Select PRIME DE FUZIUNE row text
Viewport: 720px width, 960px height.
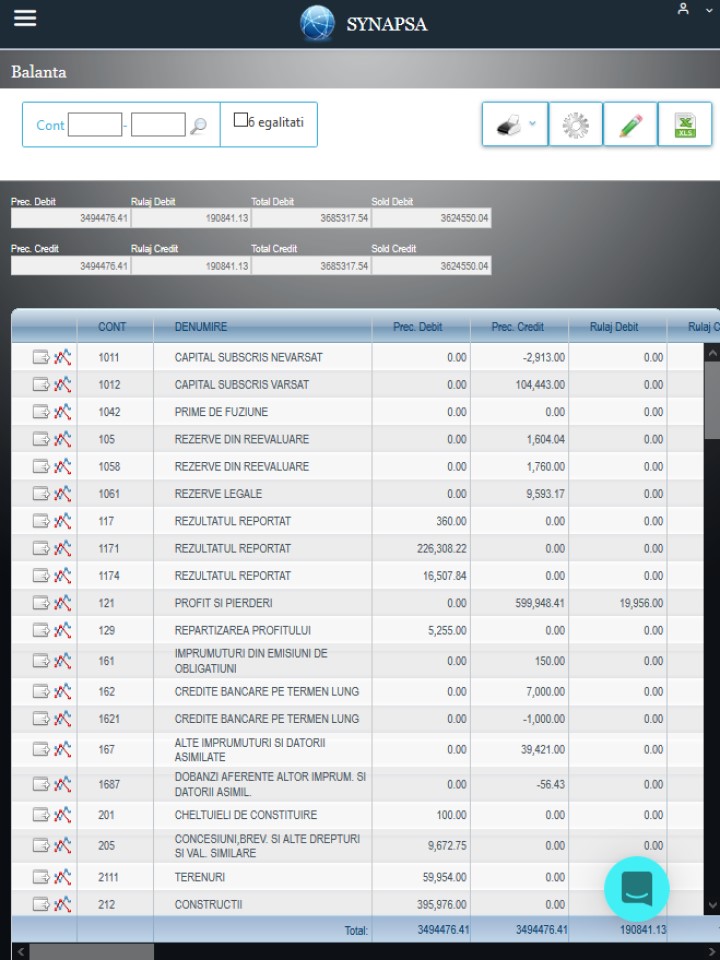221,411
